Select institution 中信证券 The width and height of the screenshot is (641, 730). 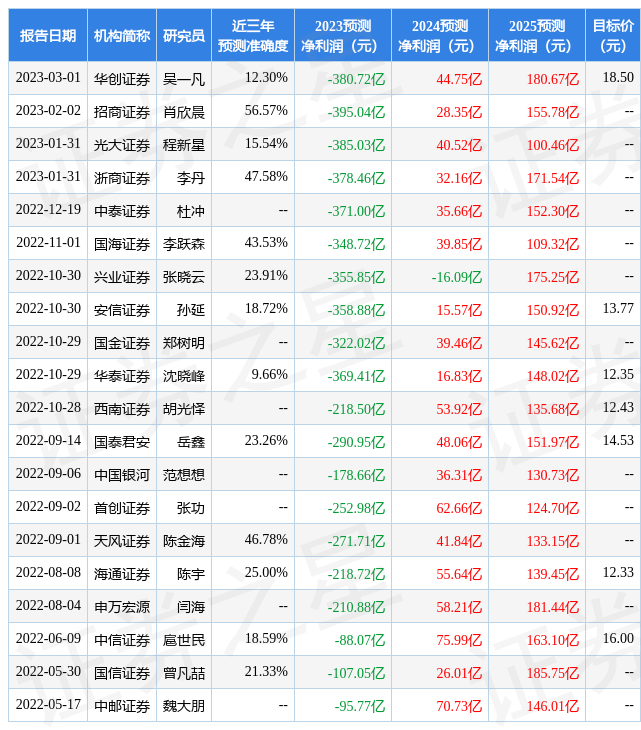tap(121, 641)
